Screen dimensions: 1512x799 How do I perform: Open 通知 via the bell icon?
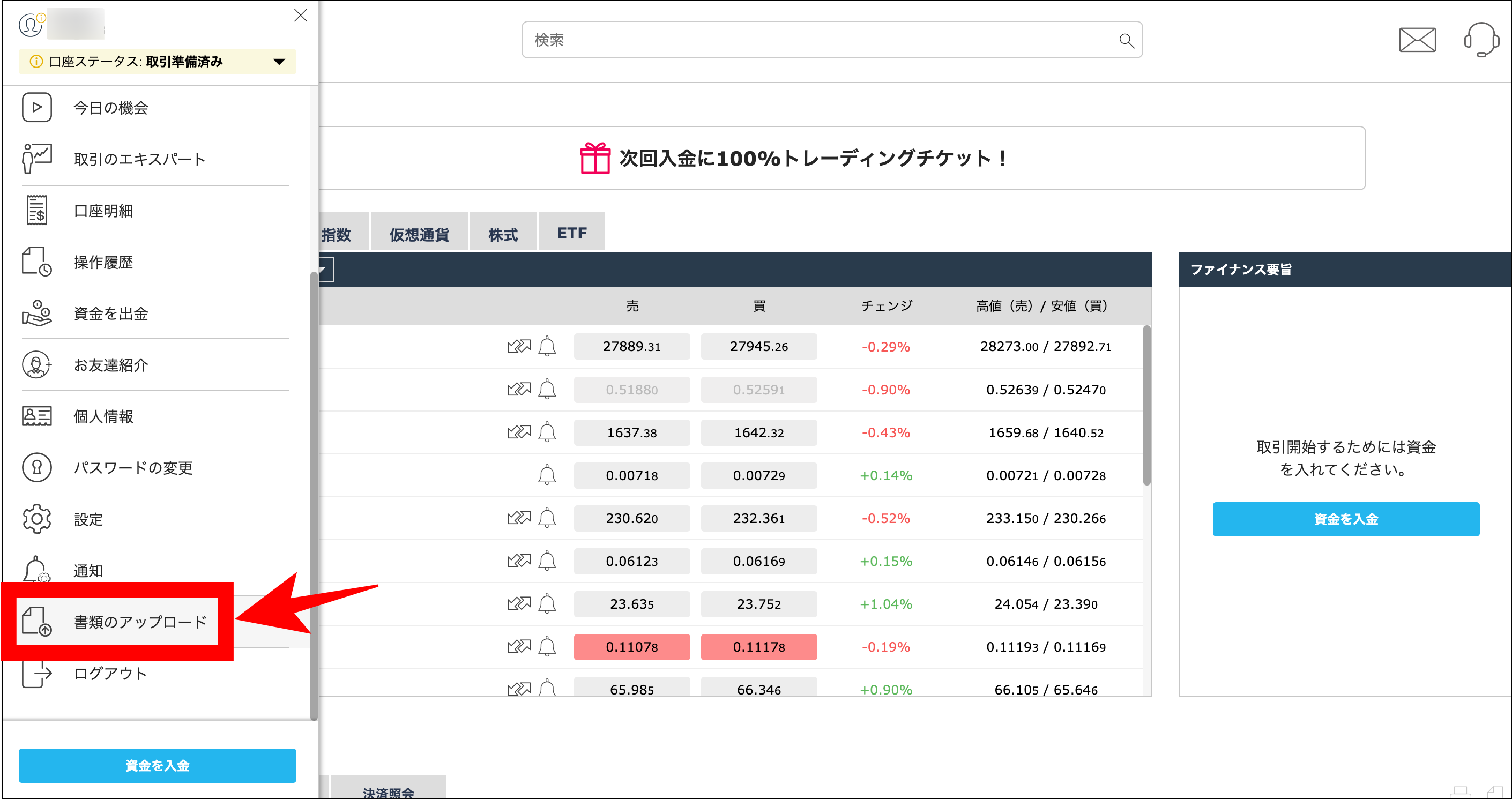(36, 570)
